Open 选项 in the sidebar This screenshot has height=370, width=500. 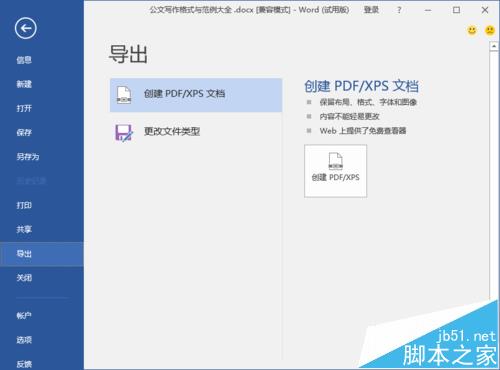(x=24, y=340)
